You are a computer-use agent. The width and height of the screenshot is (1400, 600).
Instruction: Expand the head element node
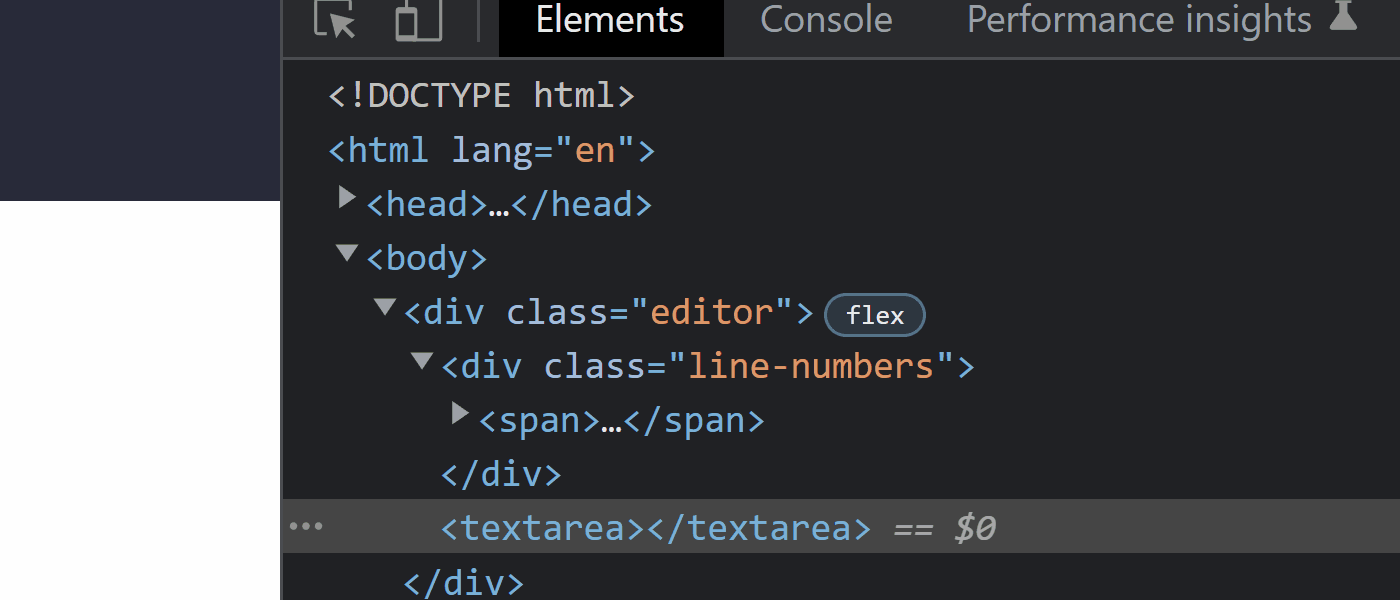(x=346, y=197)
